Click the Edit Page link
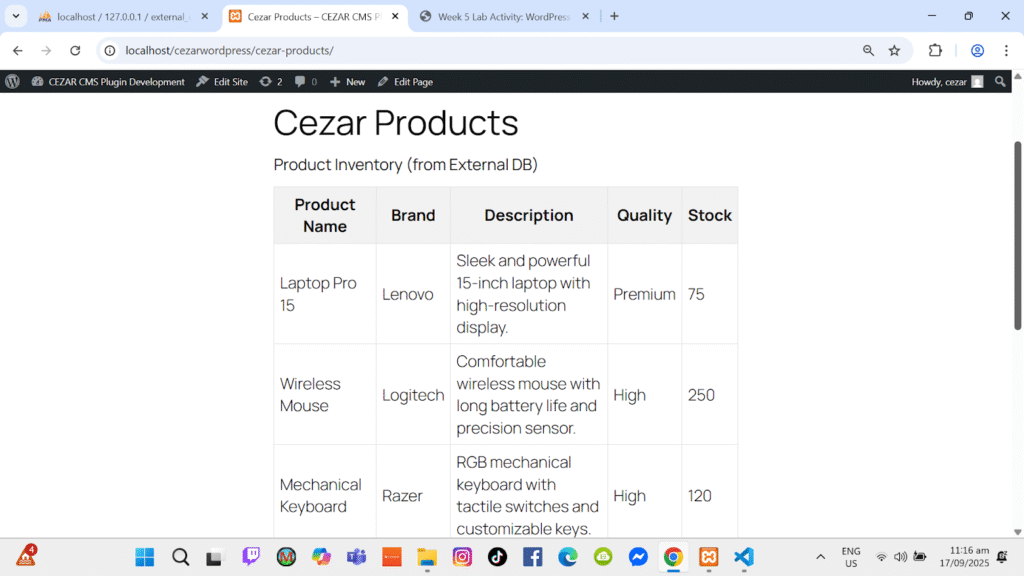 (x=405, y=82)
